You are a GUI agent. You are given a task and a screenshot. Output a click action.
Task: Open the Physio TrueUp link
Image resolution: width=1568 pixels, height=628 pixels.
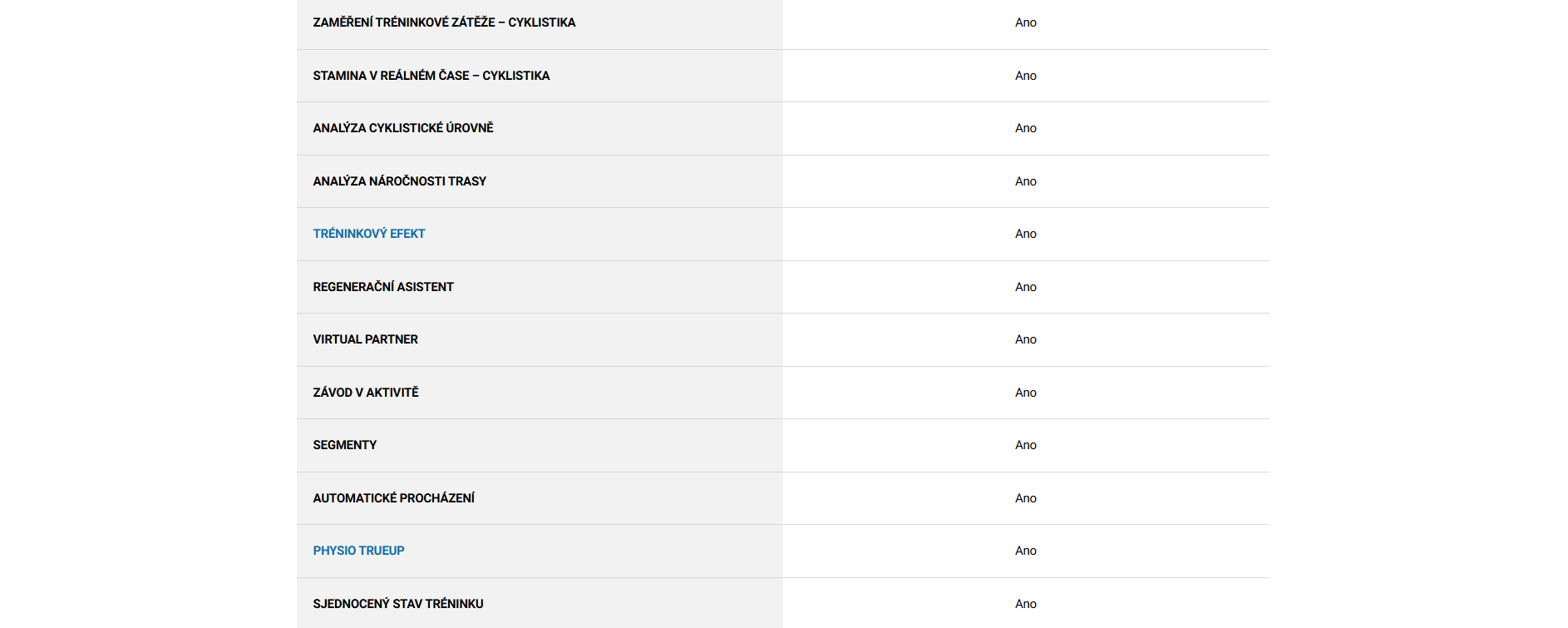358,551
